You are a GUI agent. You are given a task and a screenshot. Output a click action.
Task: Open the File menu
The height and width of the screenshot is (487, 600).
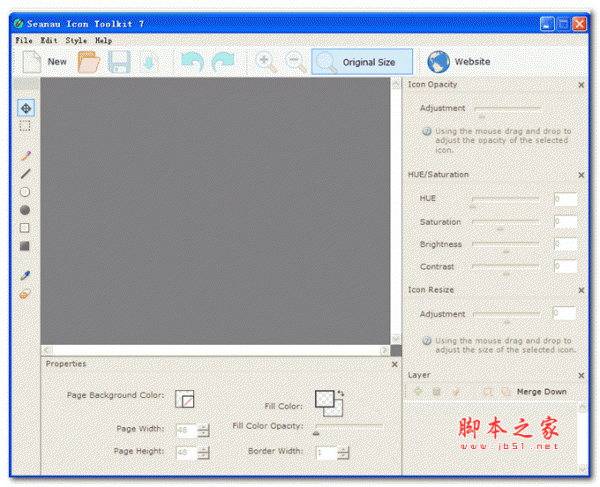coord(24,40)
